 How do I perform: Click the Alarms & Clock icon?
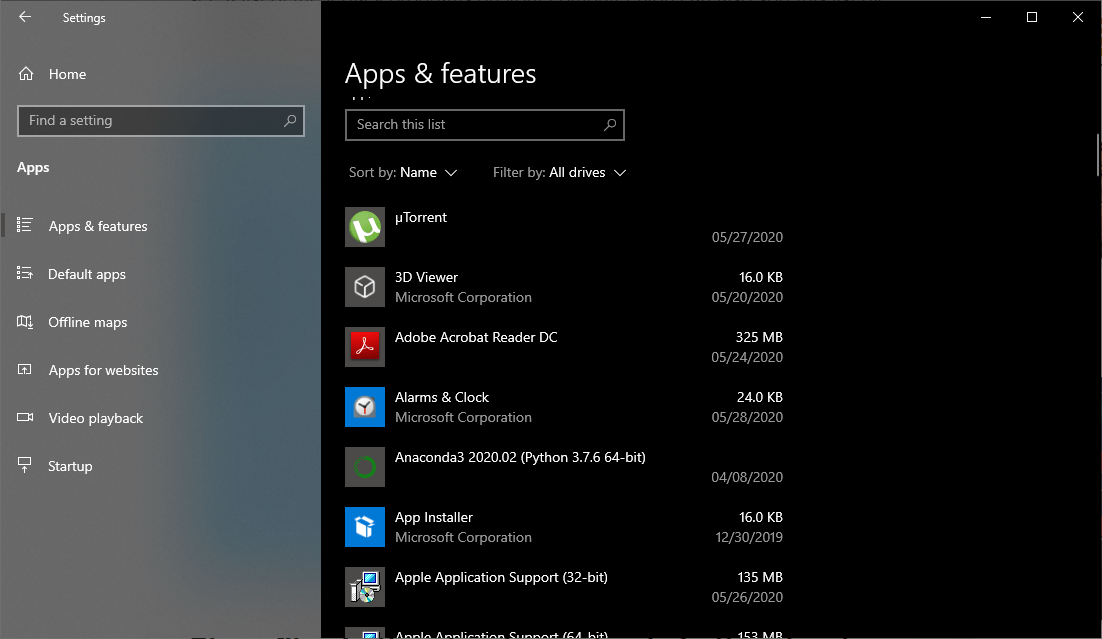[x=365, y=407]
